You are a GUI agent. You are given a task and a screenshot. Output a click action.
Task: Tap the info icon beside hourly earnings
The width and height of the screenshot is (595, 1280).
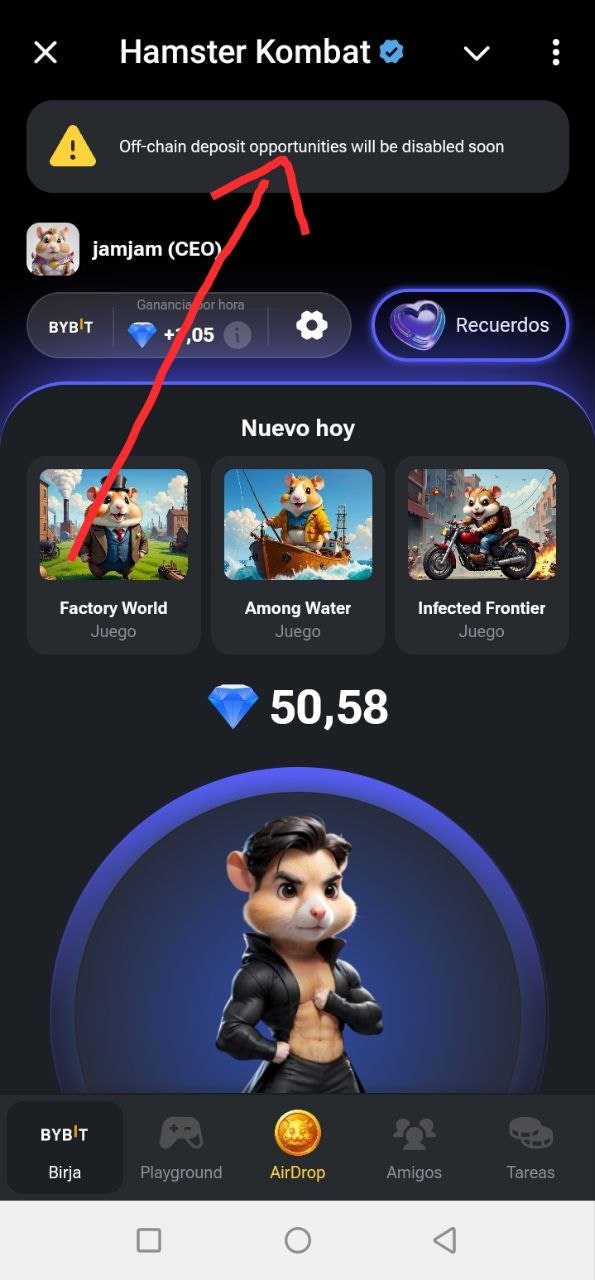[237, 334]
